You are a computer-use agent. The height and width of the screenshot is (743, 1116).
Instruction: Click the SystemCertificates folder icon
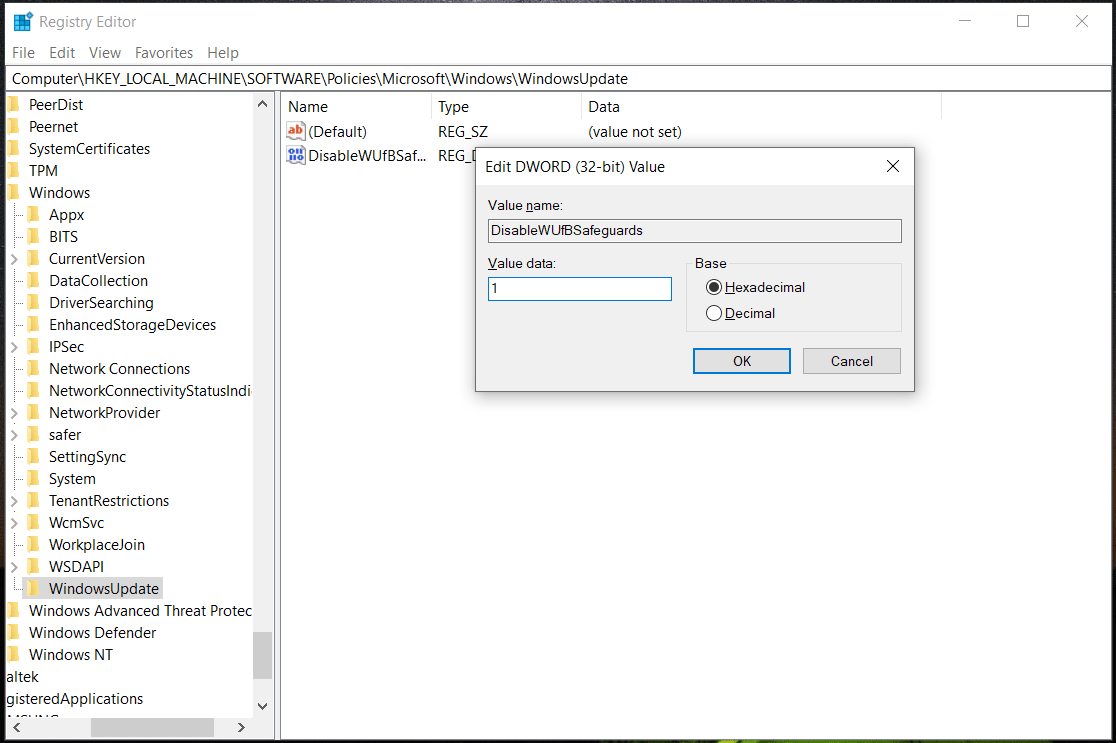[13, 149]
